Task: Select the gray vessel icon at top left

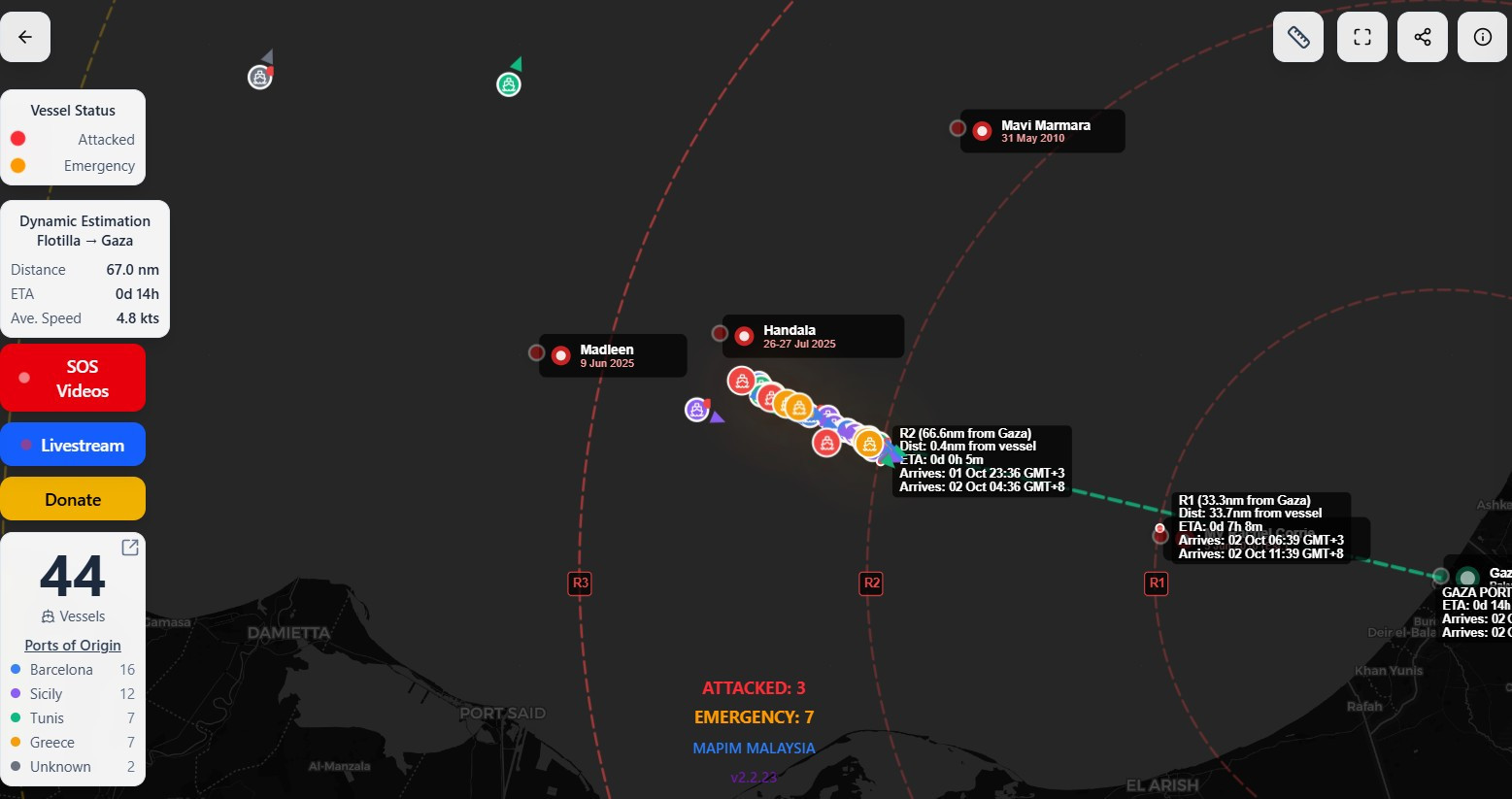Action: click(x=259, y=78)
